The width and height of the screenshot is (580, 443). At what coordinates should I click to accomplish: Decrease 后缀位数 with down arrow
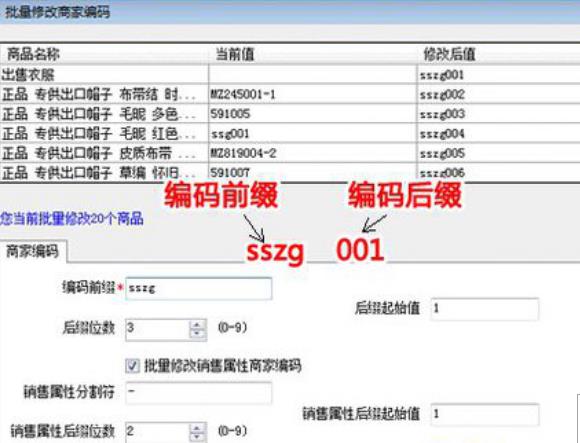(x=198, y=334)
